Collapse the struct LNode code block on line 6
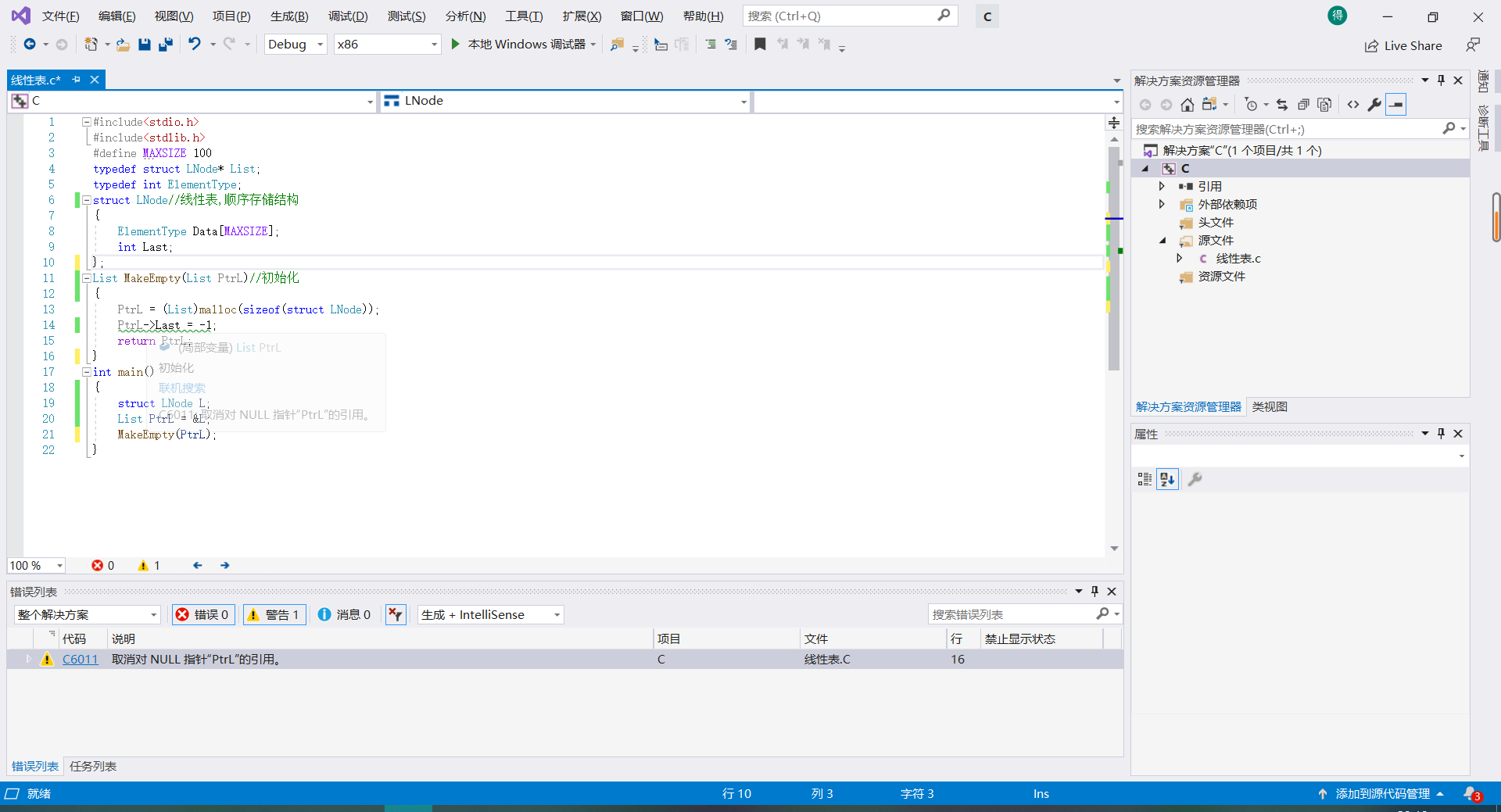This screenshot has height=812, width=1501. point(87,200)
